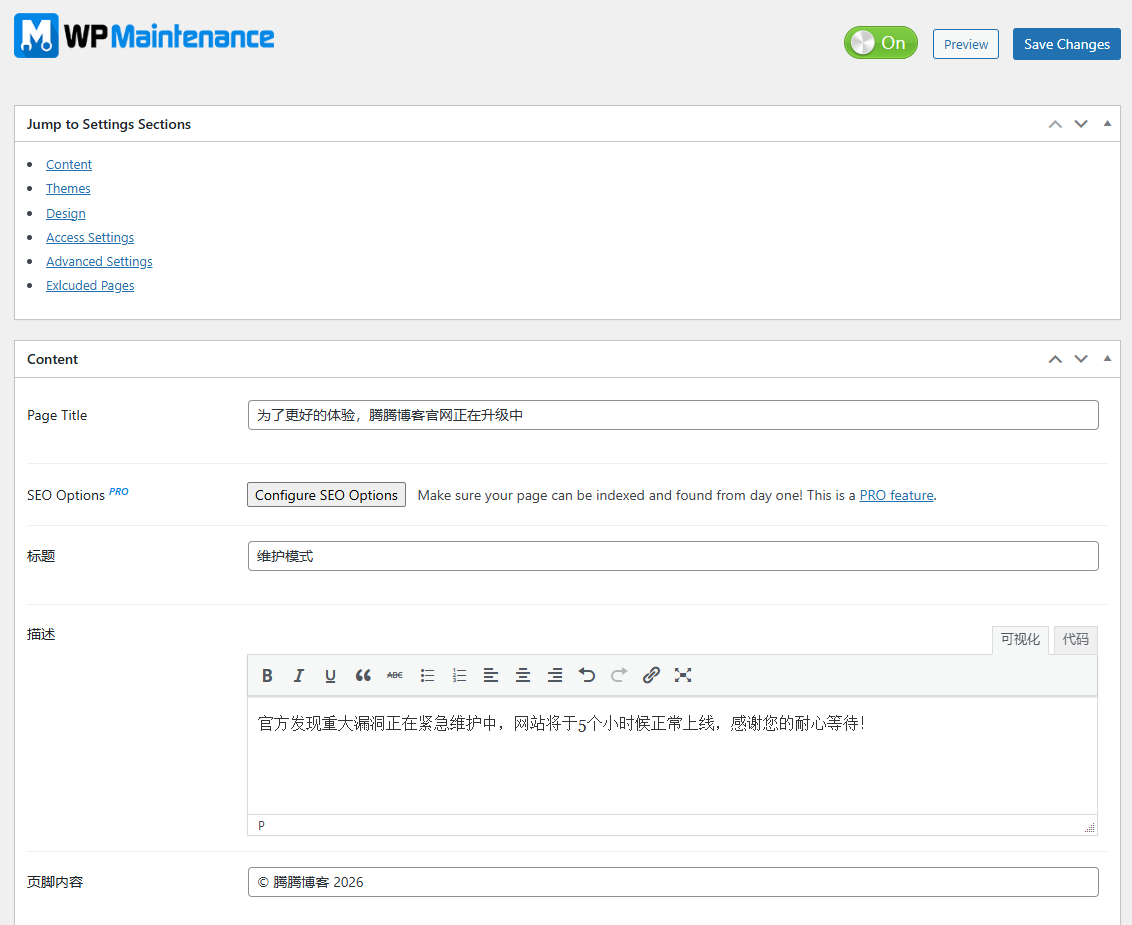Switch to the 代码 editor tab
Image resolution: width=1132 pixels, height=925 pixels.
[x=1075, y=640]
